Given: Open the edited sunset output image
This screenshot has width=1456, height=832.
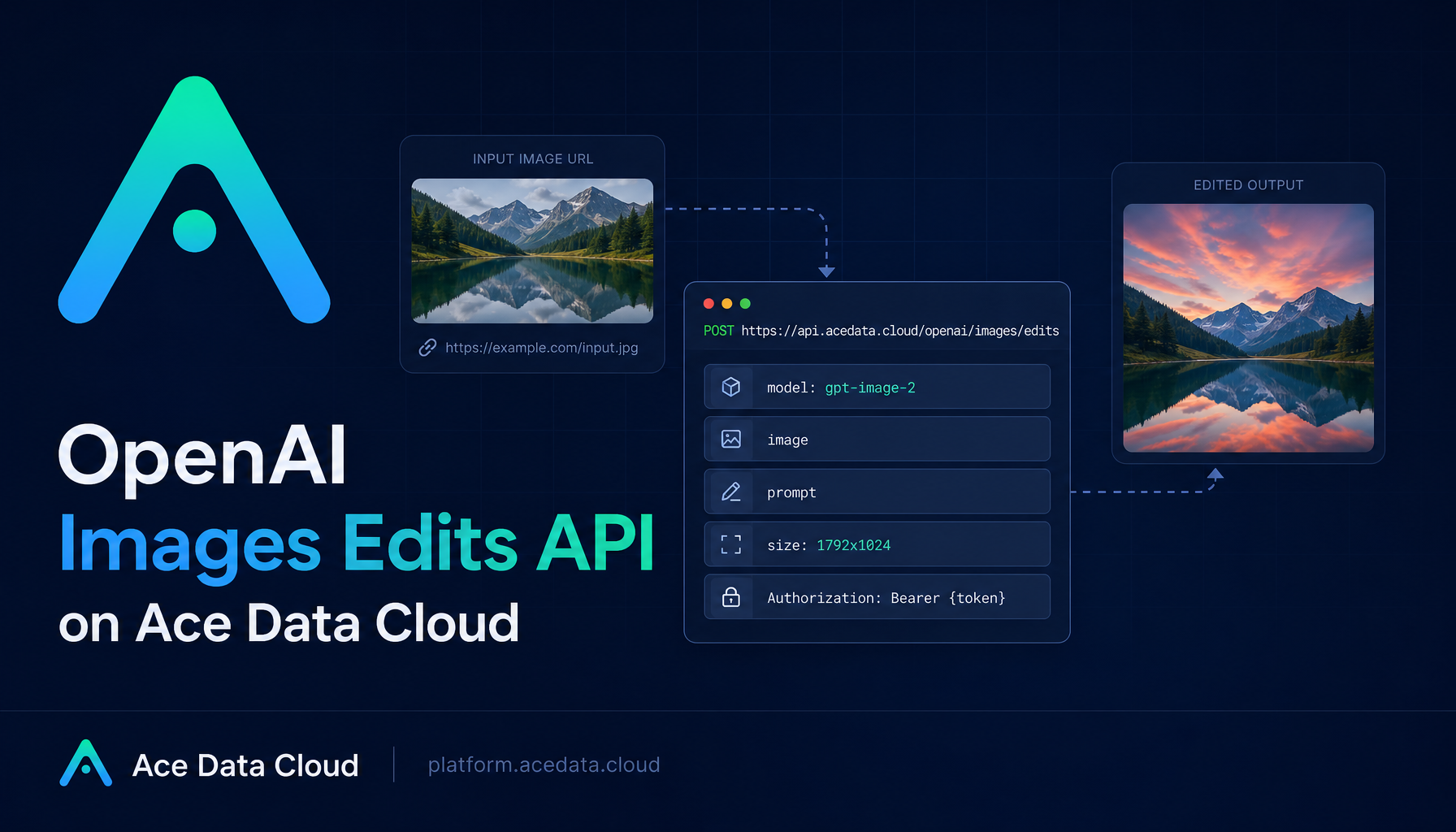Looking at the screenshot, I should 1248,328.
